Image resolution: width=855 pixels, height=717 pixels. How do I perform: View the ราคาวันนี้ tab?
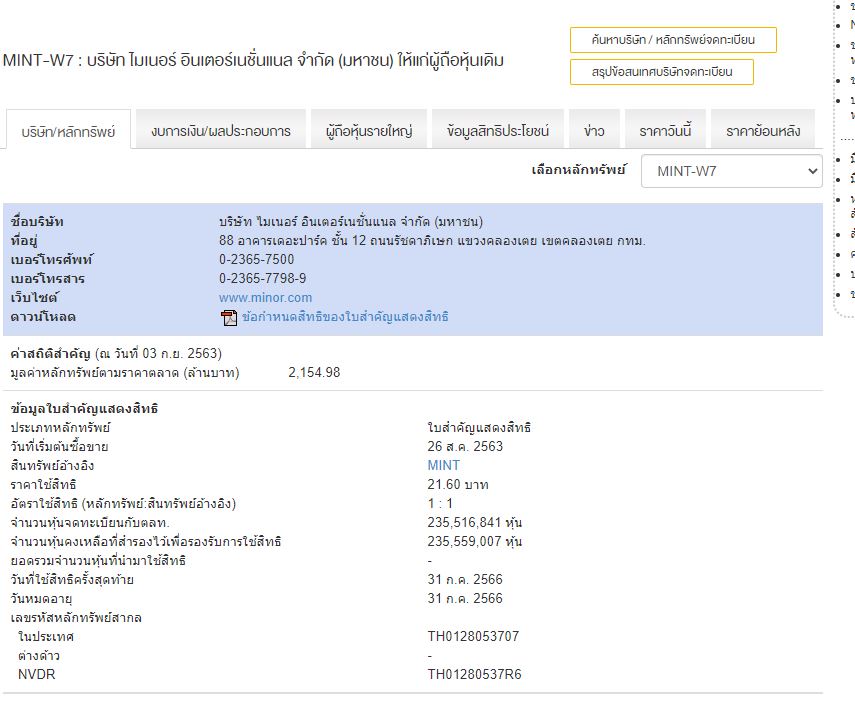[665, 131]
